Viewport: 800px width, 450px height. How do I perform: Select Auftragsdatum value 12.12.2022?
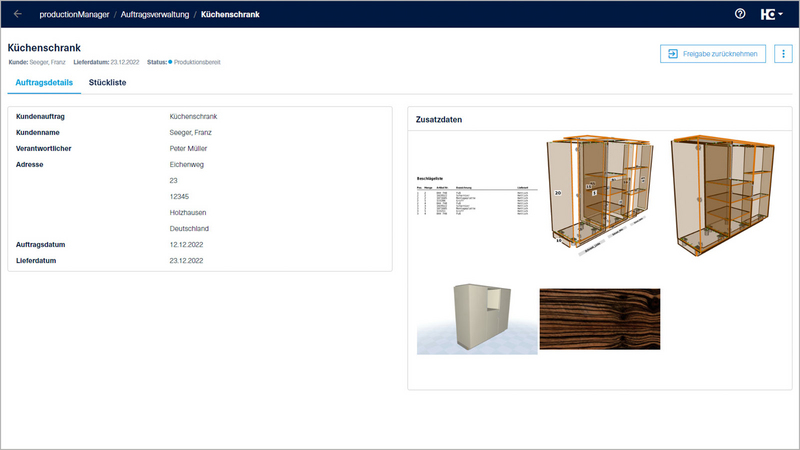pyautogui.click(x=186, y=244)
